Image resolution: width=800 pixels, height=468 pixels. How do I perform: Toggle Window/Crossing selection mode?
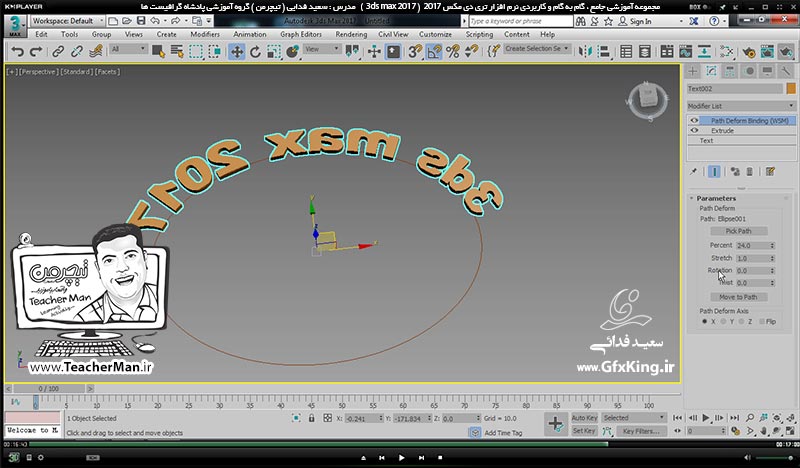pyautogui.click(x=215, y=52)
